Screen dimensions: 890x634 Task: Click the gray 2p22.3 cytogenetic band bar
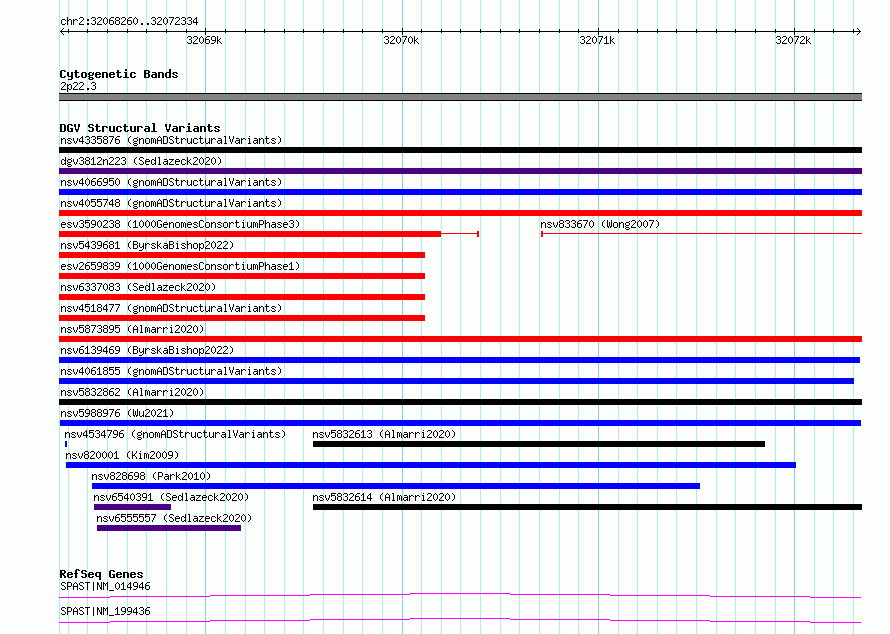pos(460,97)
